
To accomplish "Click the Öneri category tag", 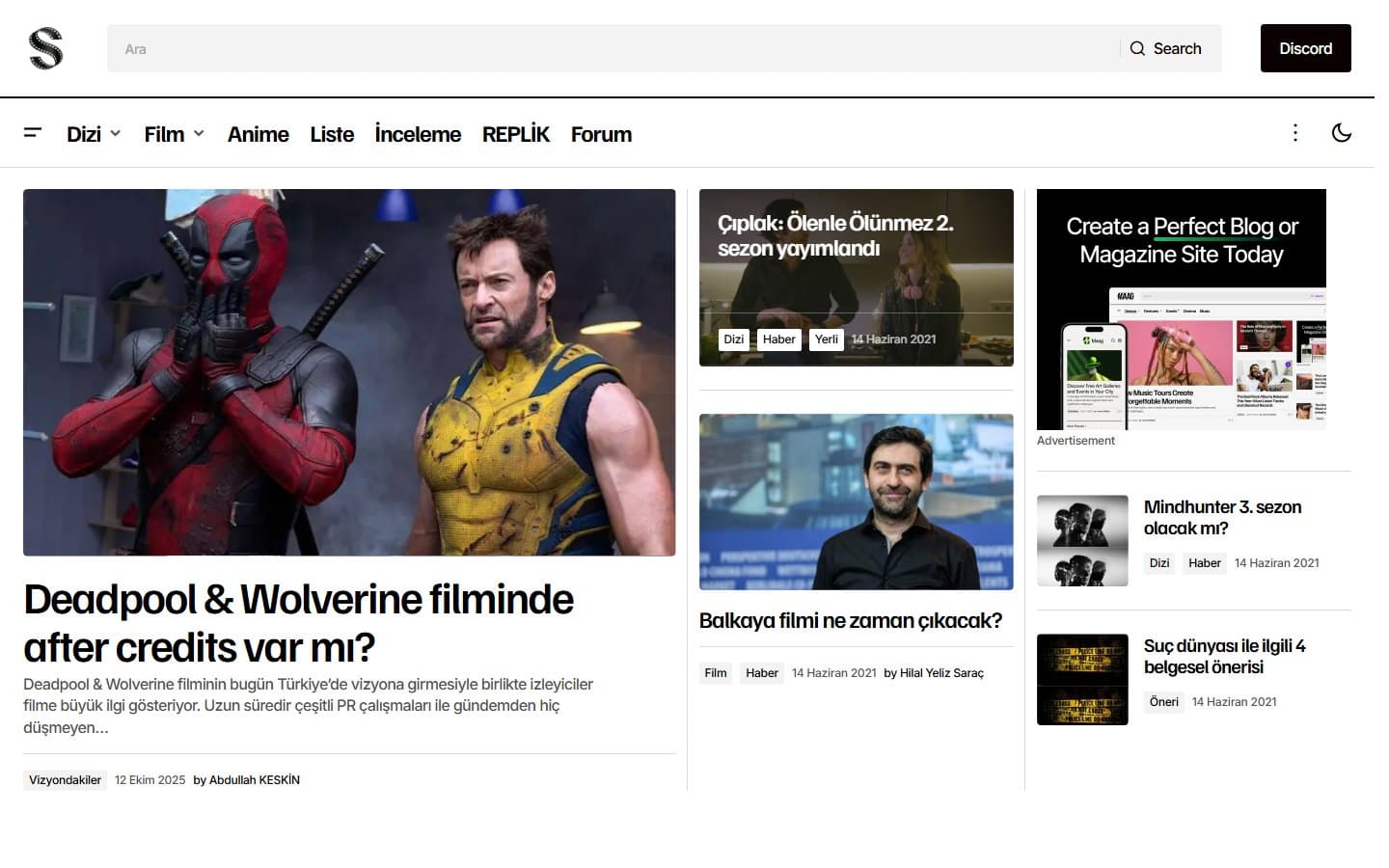I will pos(1164,702).
